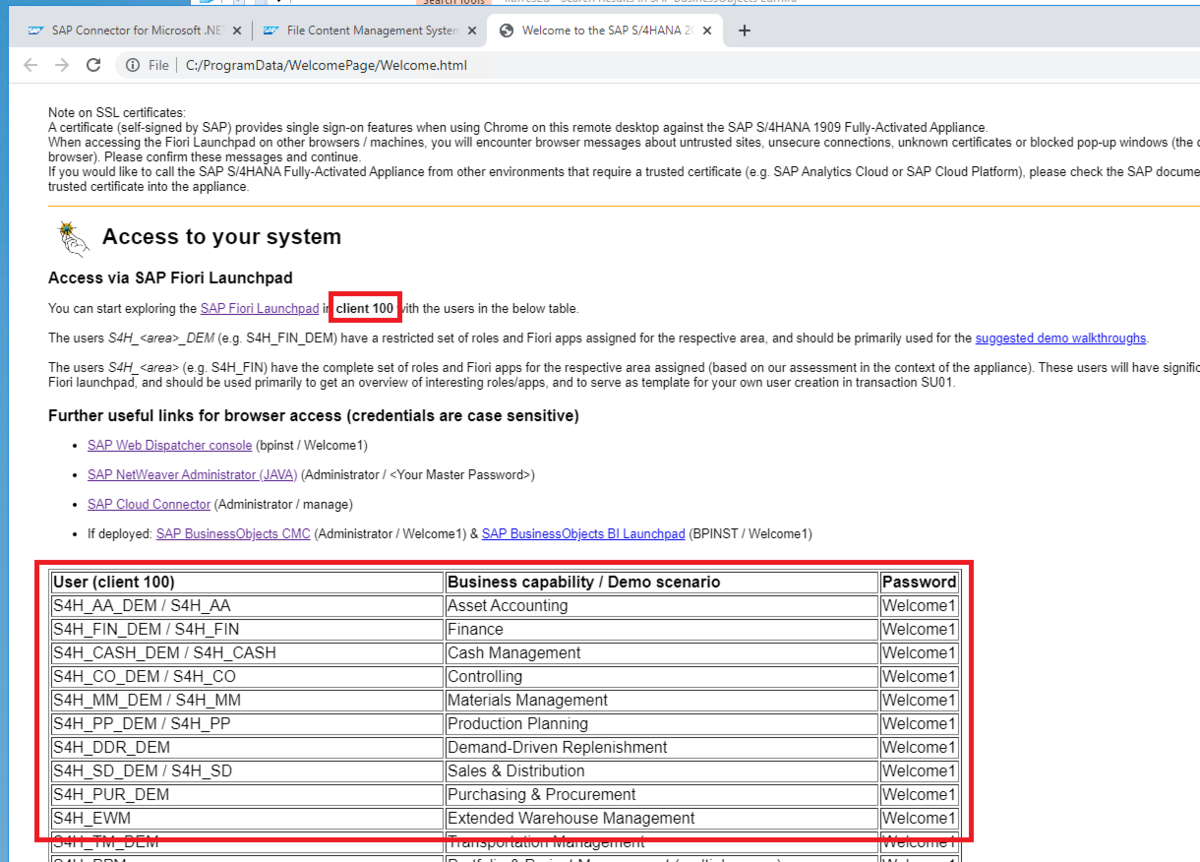Image resolution: width=1200 pixels, height=862 pixels.
Task: Click the Sales & Distribution cell
Action: pyautogui.click(x=662, y=771)
